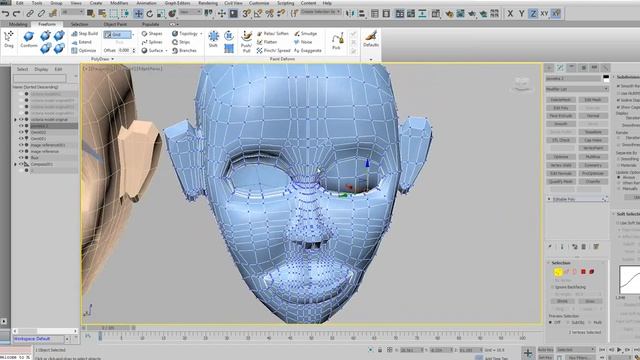The width and height of the screenshot is (640, 360).
Task: Select the SubObj preview selection radio
Action: pyautogui.click(x=568, y=322)
